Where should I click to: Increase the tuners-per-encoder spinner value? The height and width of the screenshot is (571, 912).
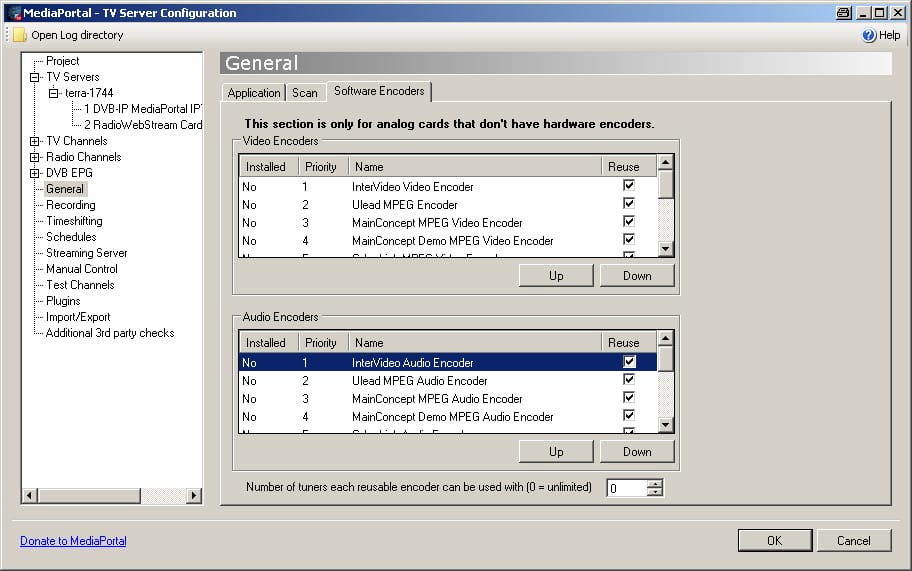pyautogui.click(x=655, y=484)
